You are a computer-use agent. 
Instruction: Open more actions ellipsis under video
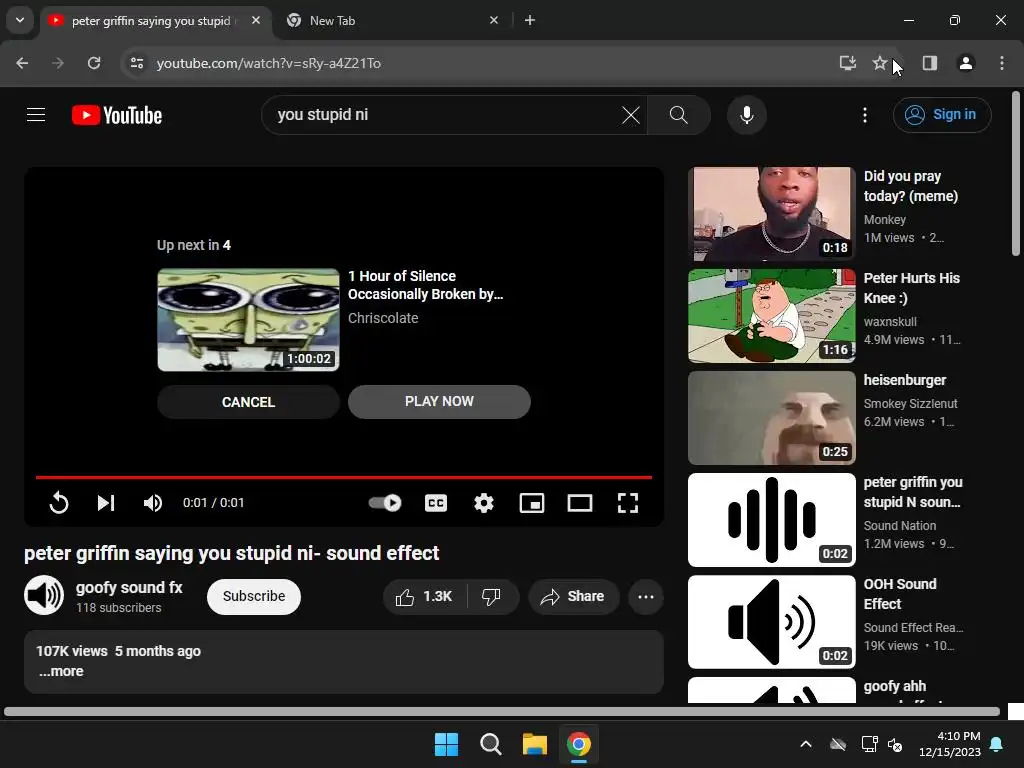point(646,596)
